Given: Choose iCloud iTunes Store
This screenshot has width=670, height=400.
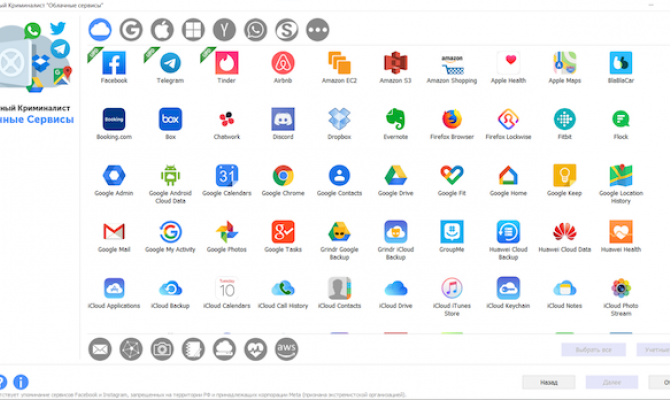Looking at the screenshot, I should (x=452, y=288).
